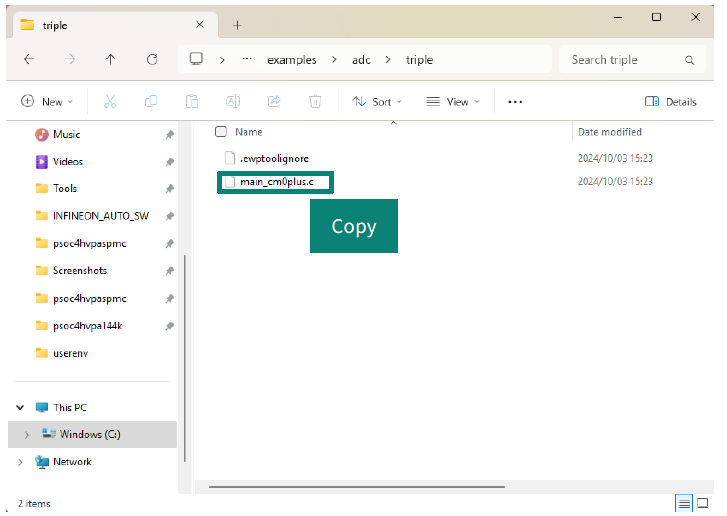
Task: Click .cwptoolignore date 2024/10/03 15:23
Action: tap(615, 159)
